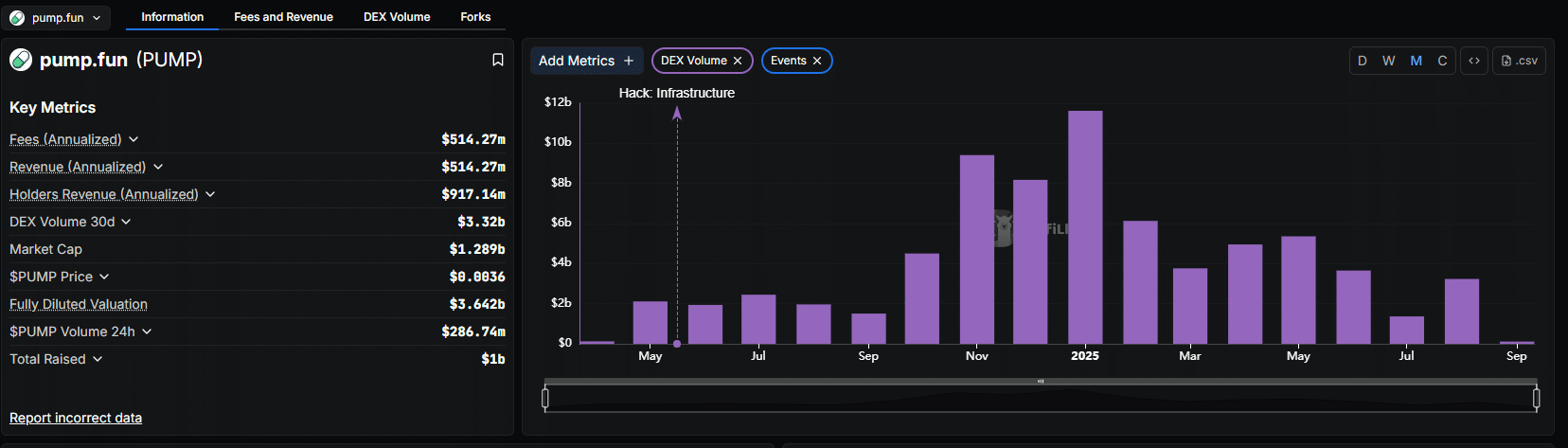Open the Fees and Revenue tab

pyautogui.click(x=283, y=17)
